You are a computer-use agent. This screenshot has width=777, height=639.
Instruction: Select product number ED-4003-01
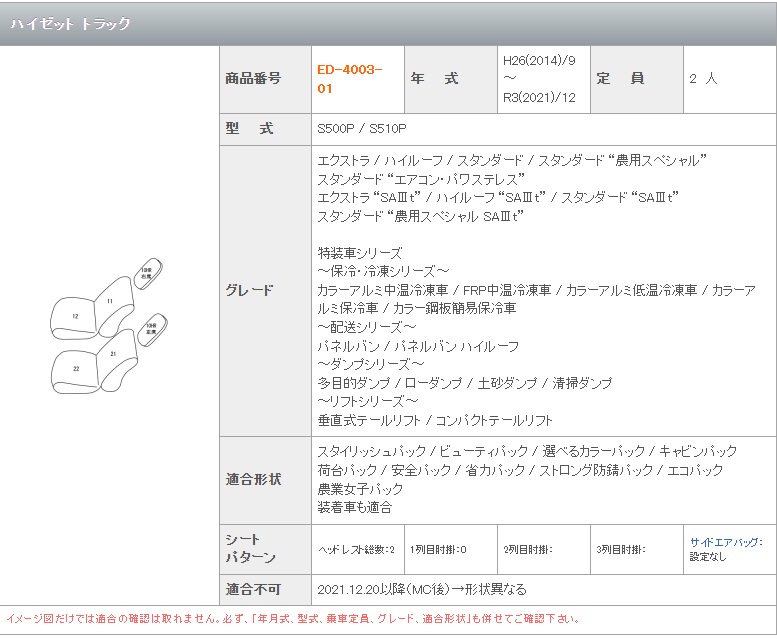point(349,79)
